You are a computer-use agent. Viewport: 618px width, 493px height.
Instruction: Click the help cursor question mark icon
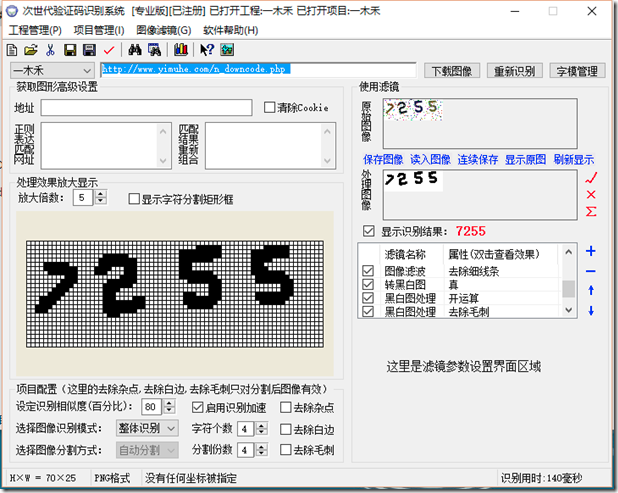pos(207,50)
